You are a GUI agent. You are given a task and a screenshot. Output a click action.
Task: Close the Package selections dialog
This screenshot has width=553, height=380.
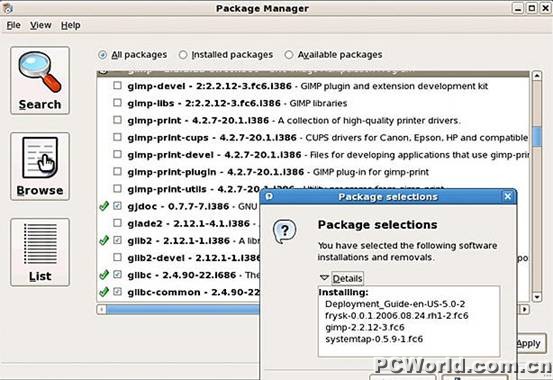pos(508,197)
